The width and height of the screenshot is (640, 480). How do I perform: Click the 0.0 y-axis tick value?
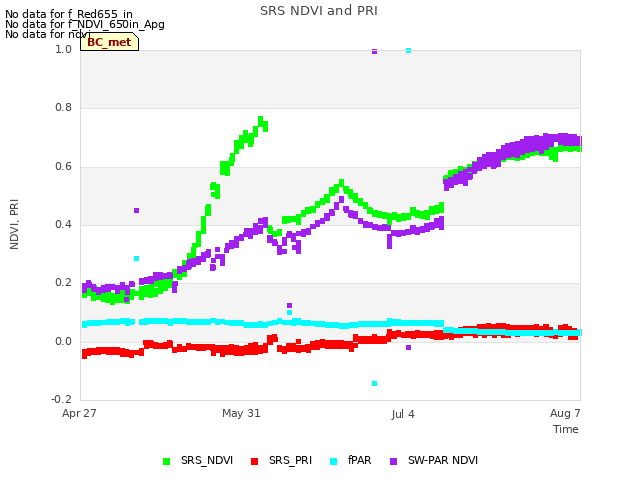pos(64,341)
